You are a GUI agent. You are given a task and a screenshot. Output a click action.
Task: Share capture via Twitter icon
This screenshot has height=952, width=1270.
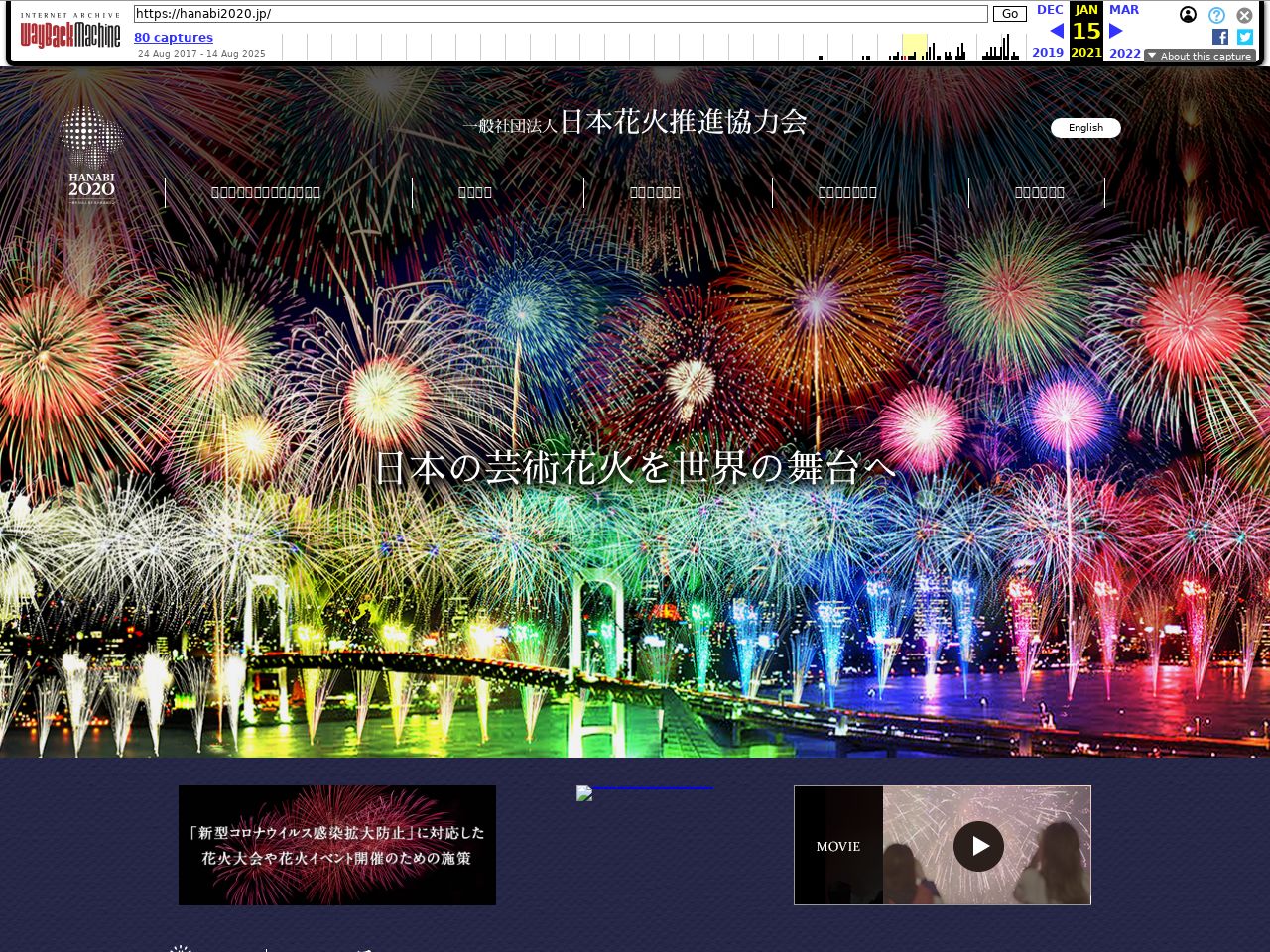click(x=1244, y=37)
